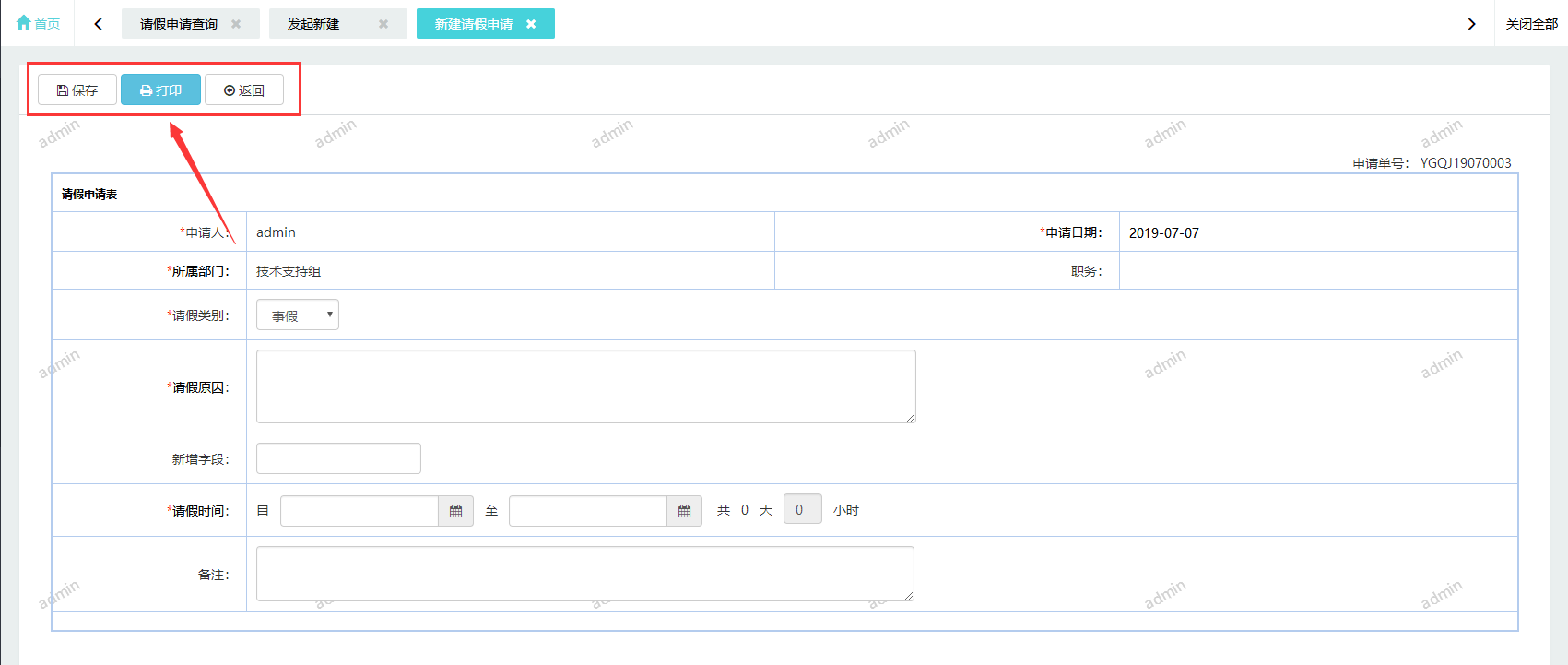The width and height of the screenshot is (1568, 665).
Task: Click application number YGQJ19070003
Action: tap(1466, 163)
